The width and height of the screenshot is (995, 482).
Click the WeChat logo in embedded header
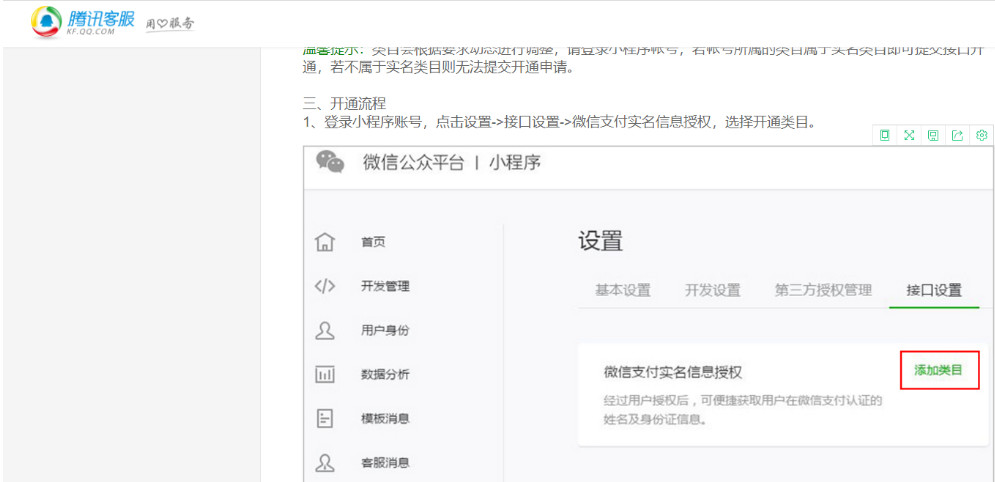coord(331,162)
